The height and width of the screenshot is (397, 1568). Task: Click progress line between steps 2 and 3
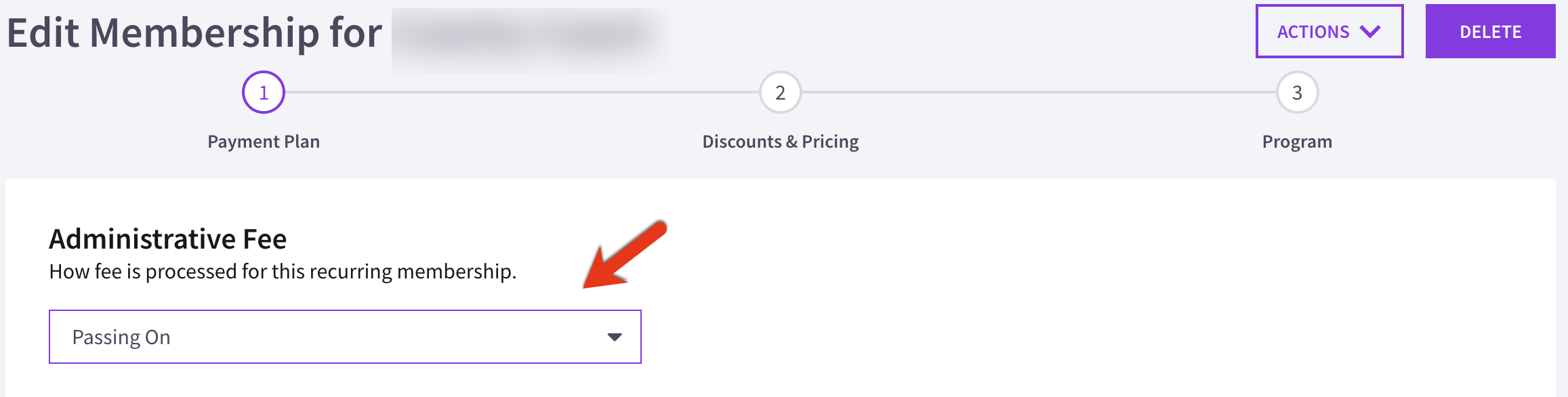1039,92
